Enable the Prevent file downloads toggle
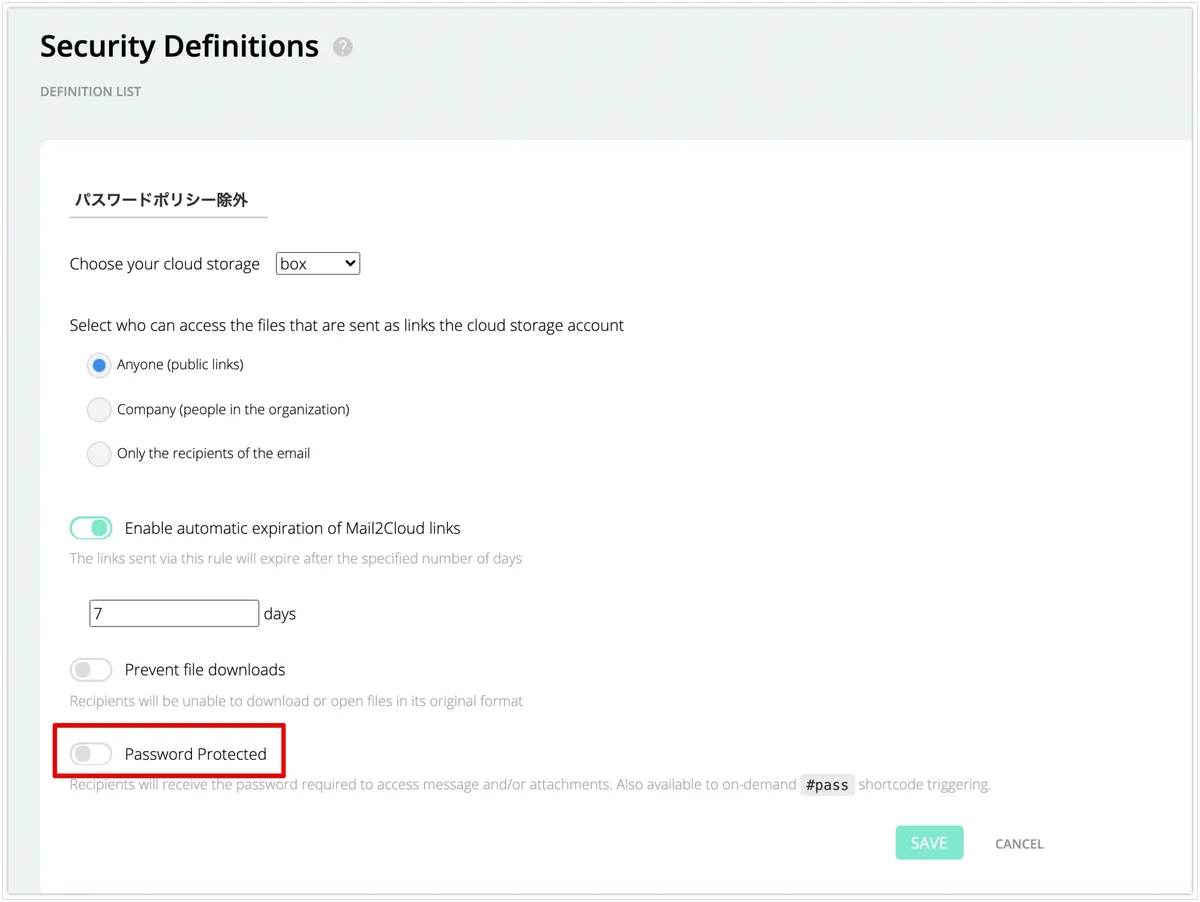The image size is (1200, 902). click(91, 670)
